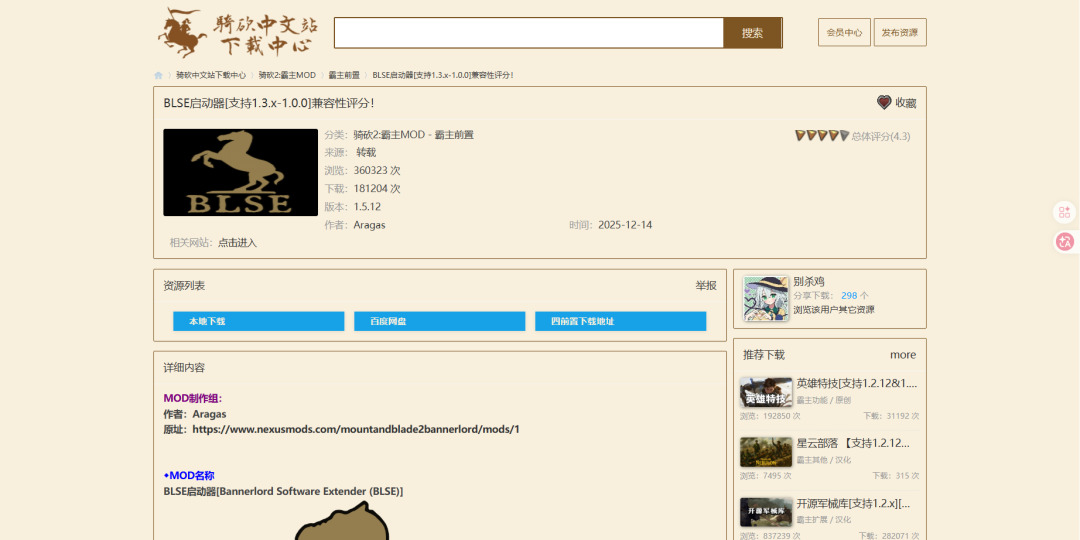Click the BLSE horse logo image
Viewport: 1080px width, 540px height.
pyautogui.click(x=240, y=172)
